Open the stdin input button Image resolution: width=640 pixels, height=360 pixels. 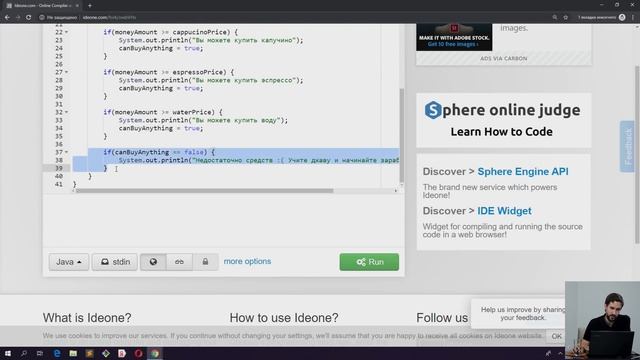[x=115, y=262]
